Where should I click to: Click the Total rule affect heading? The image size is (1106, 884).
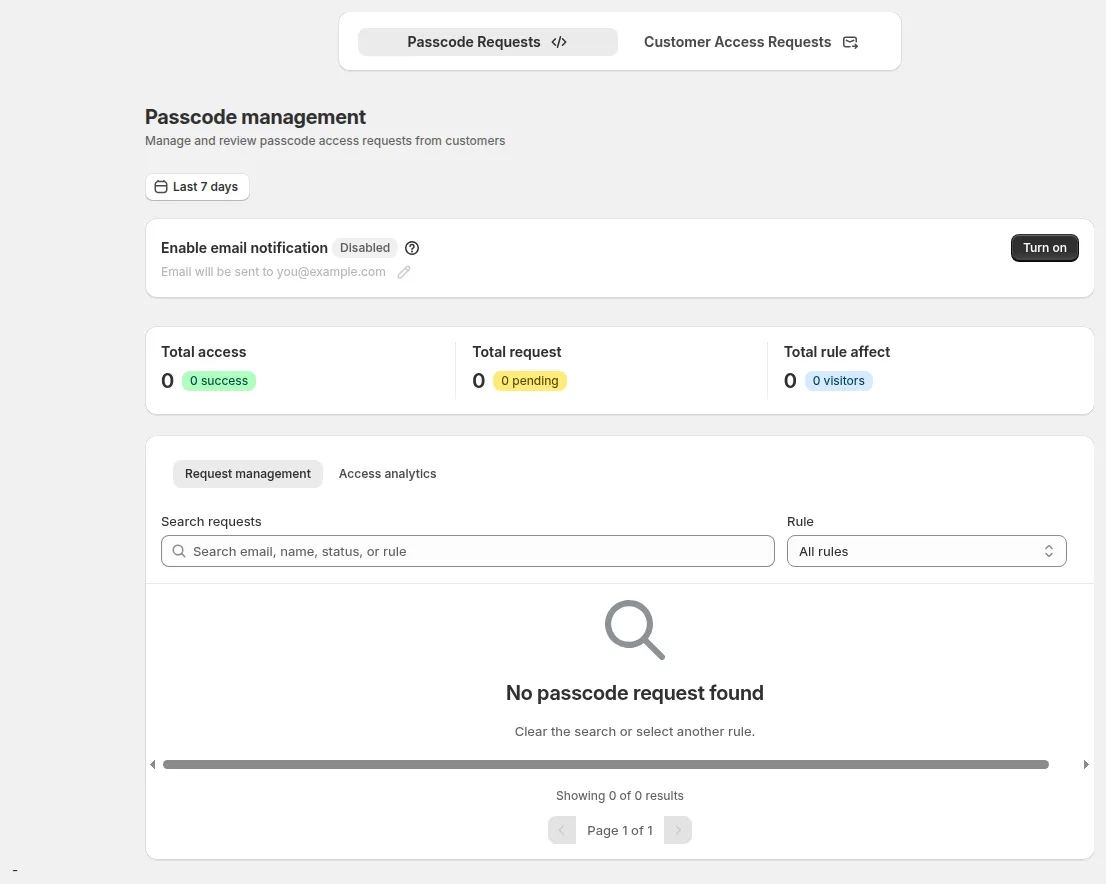click(837, 352)
